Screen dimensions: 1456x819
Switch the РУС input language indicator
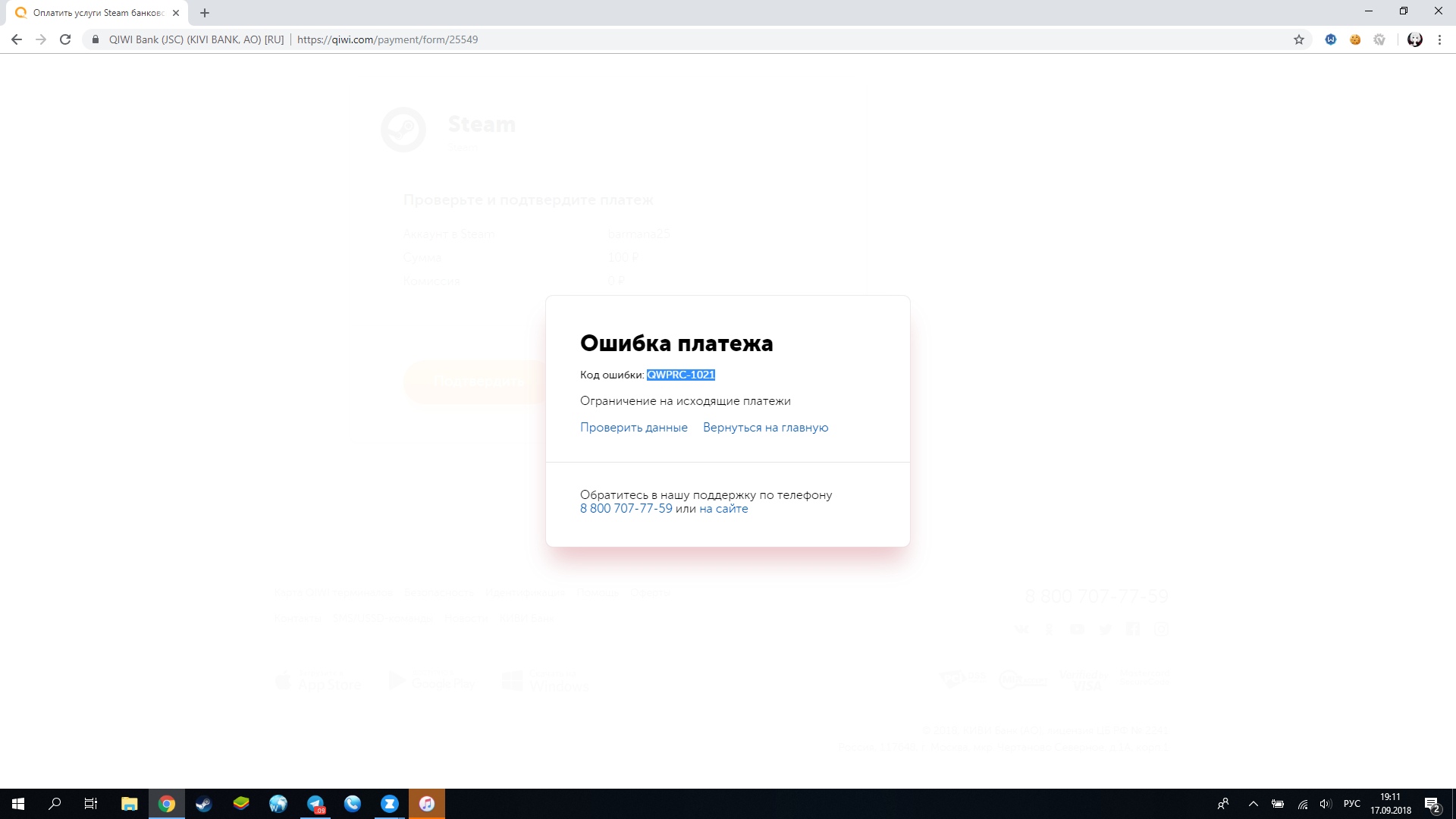(1351, 804)
